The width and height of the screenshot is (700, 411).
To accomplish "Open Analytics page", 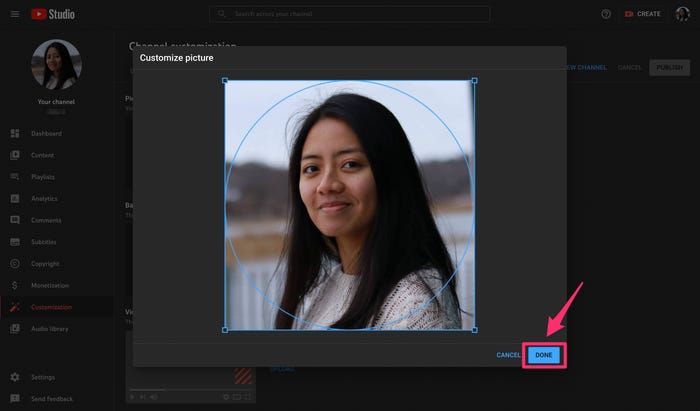I will tap(44, 199).
